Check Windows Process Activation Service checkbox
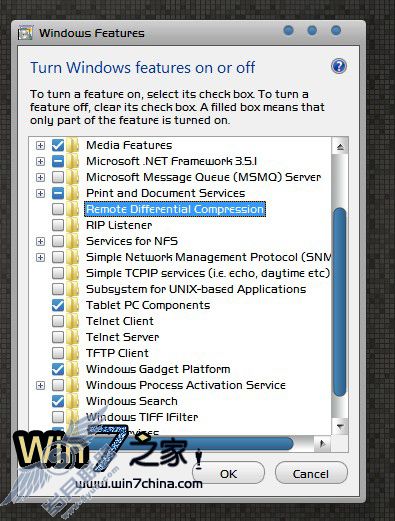Screen dimensions: 395x521 pos(58,385)
